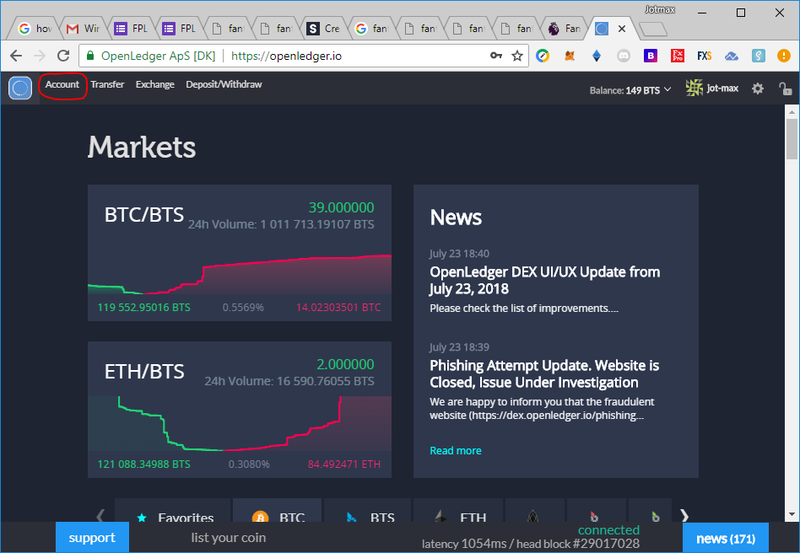800x553 pixels.
Task: Click the 84.492471 ETH value
Action: coord(344,464)
